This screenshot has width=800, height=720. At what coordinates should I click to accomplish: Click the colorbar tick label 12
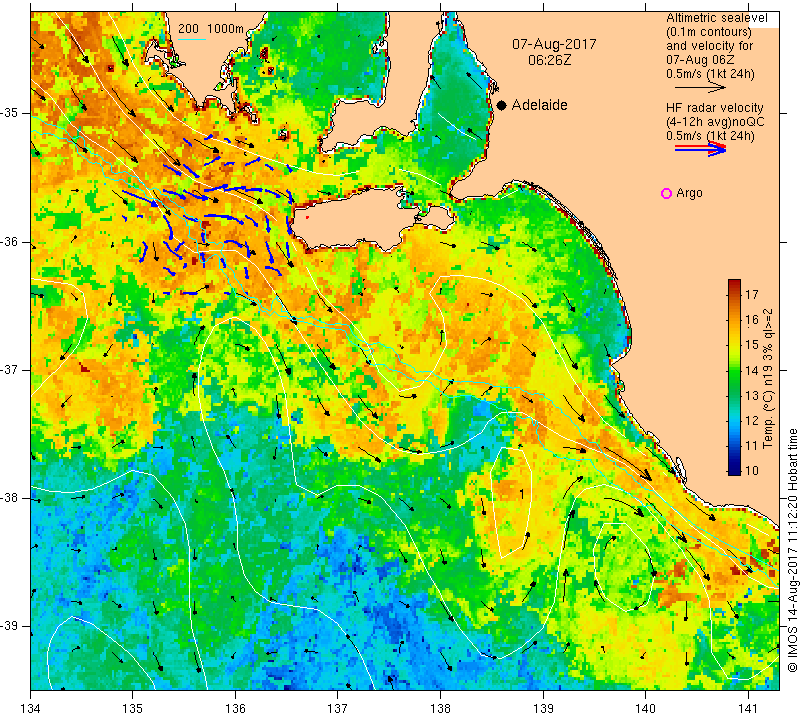coord(752,420)
